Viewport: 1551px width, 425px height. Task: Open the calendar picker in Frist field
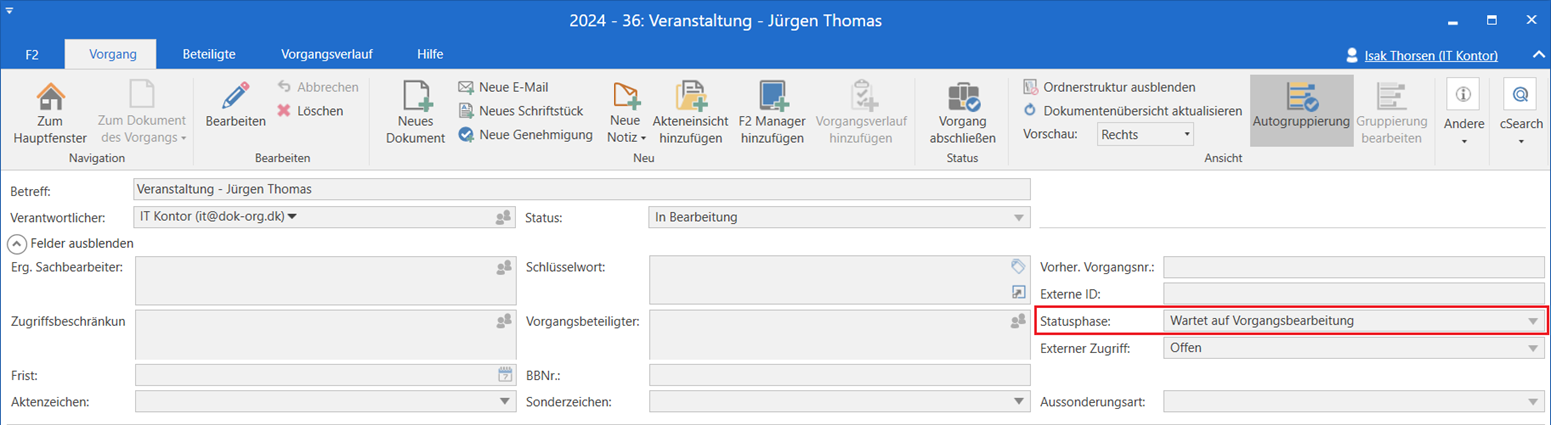(x=504, y=375)
